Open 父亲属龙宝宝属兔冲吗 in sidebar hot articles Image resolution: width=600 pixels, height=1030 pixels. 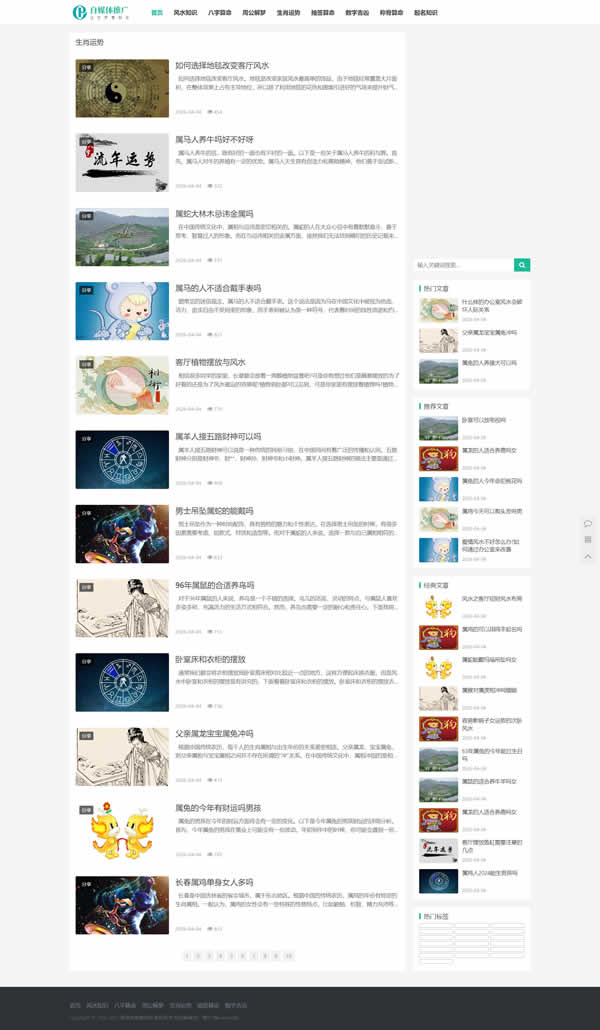pos(489,332)
